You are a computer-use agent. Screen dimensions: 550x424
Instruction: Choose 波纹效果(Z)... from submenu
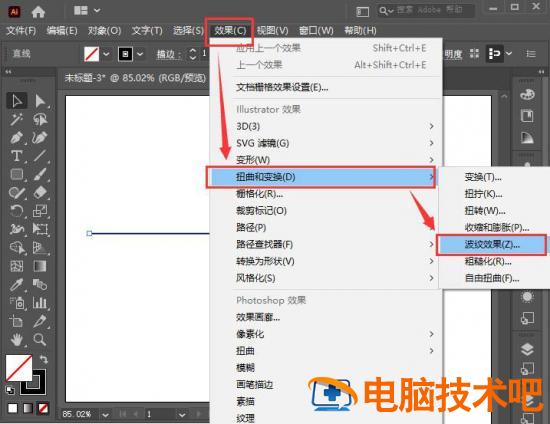(492, 244)
